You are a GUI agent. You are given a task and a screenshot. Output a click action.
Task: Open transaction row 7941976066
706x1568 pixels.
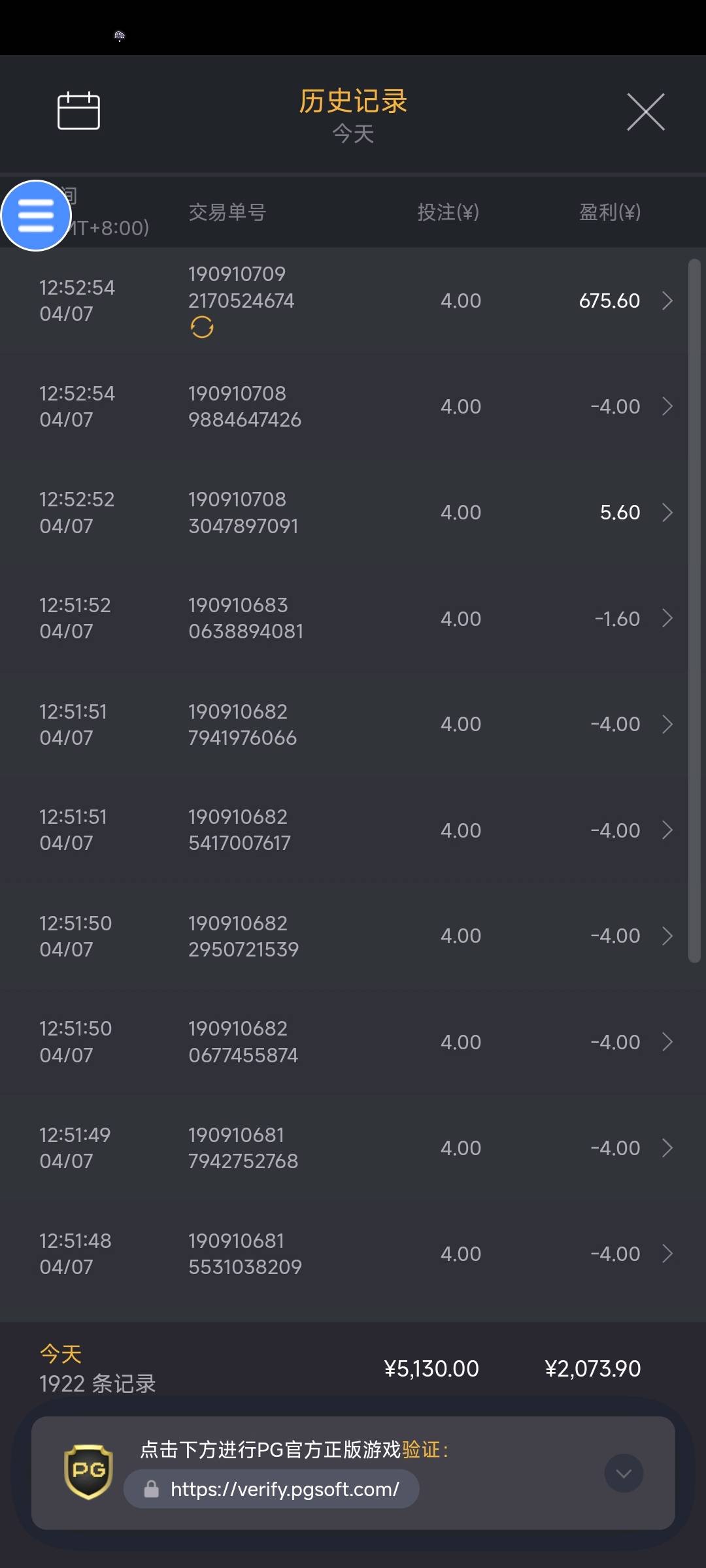(x=353, y=724)
